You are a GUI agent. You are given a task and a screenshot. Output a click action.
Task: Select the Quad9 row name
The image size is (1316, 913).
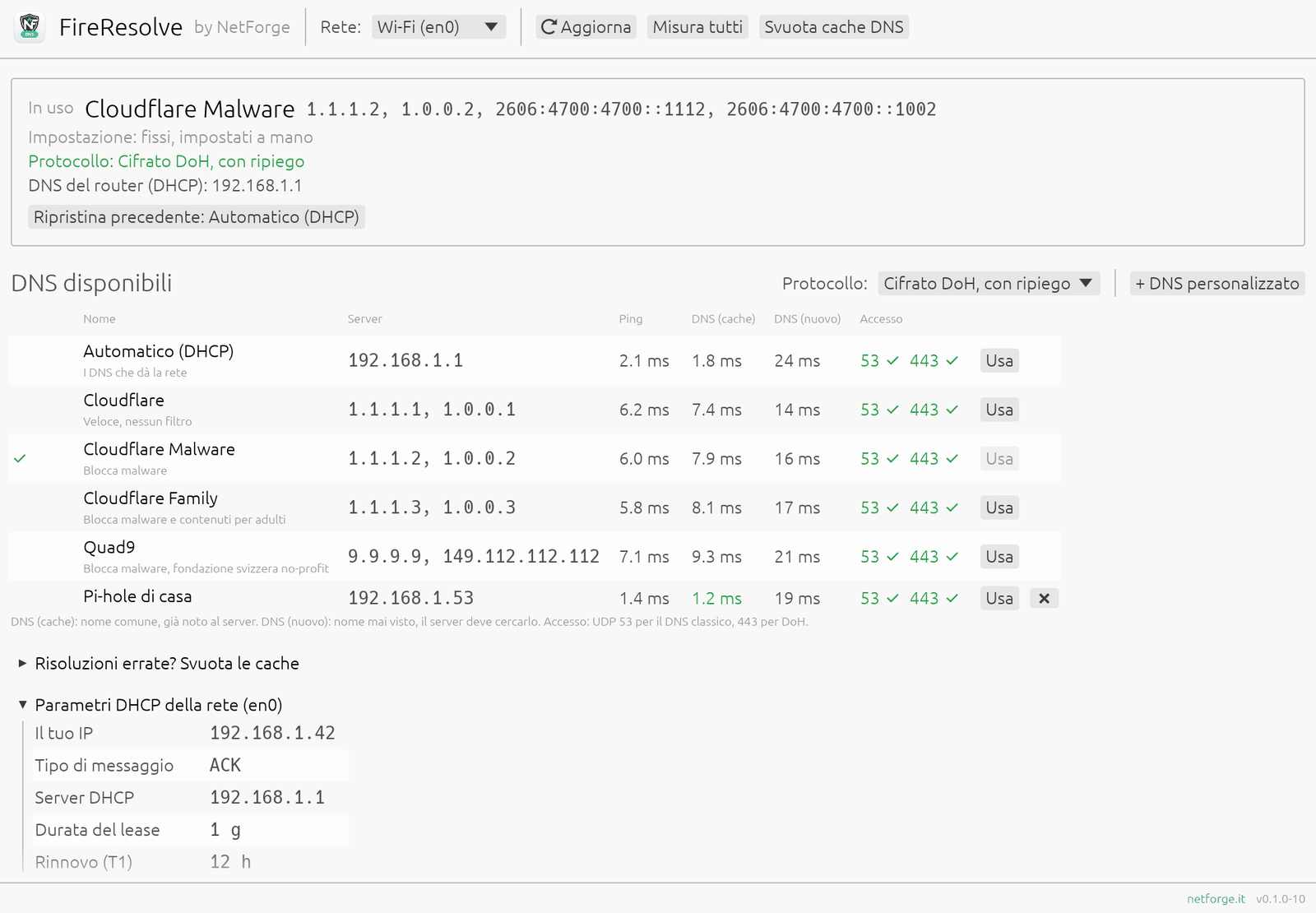pos(109,548)
